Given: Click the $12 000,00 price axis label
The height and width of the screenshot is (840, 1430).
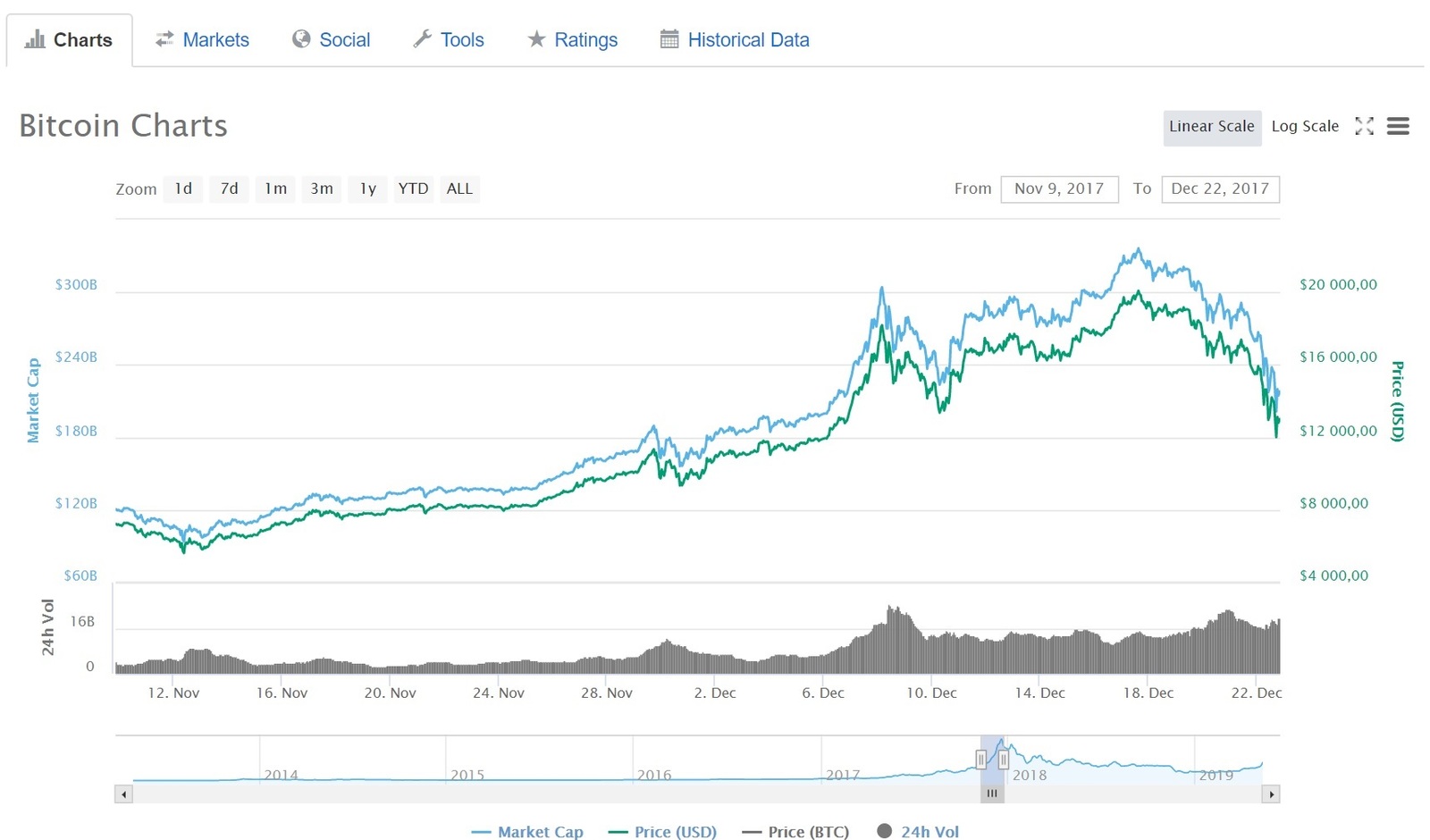Looking at the screenshot, I should click(1338, 431).
